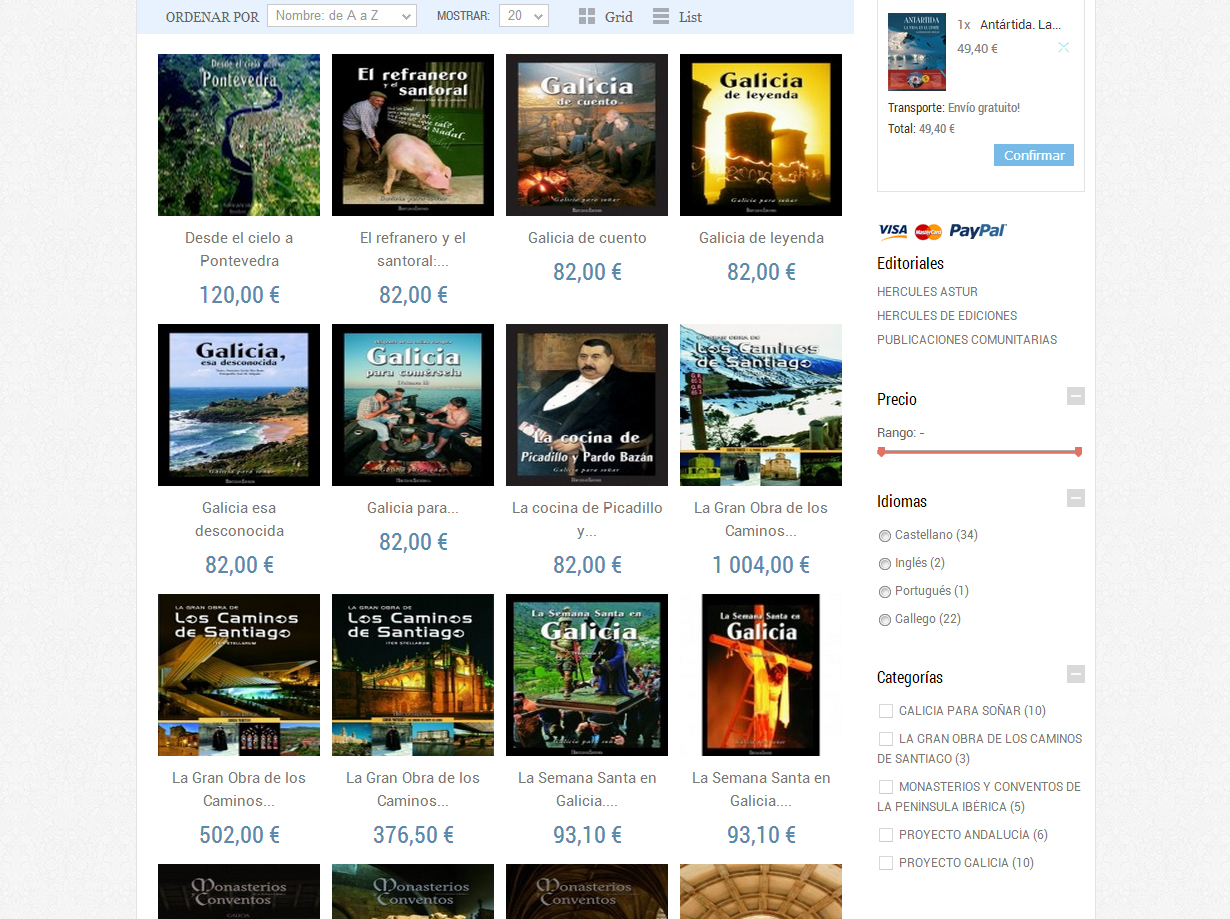The image size is (1230, 919).
Task: Open La cocina de Picadillo cover
Action: [x=587, y=405]
